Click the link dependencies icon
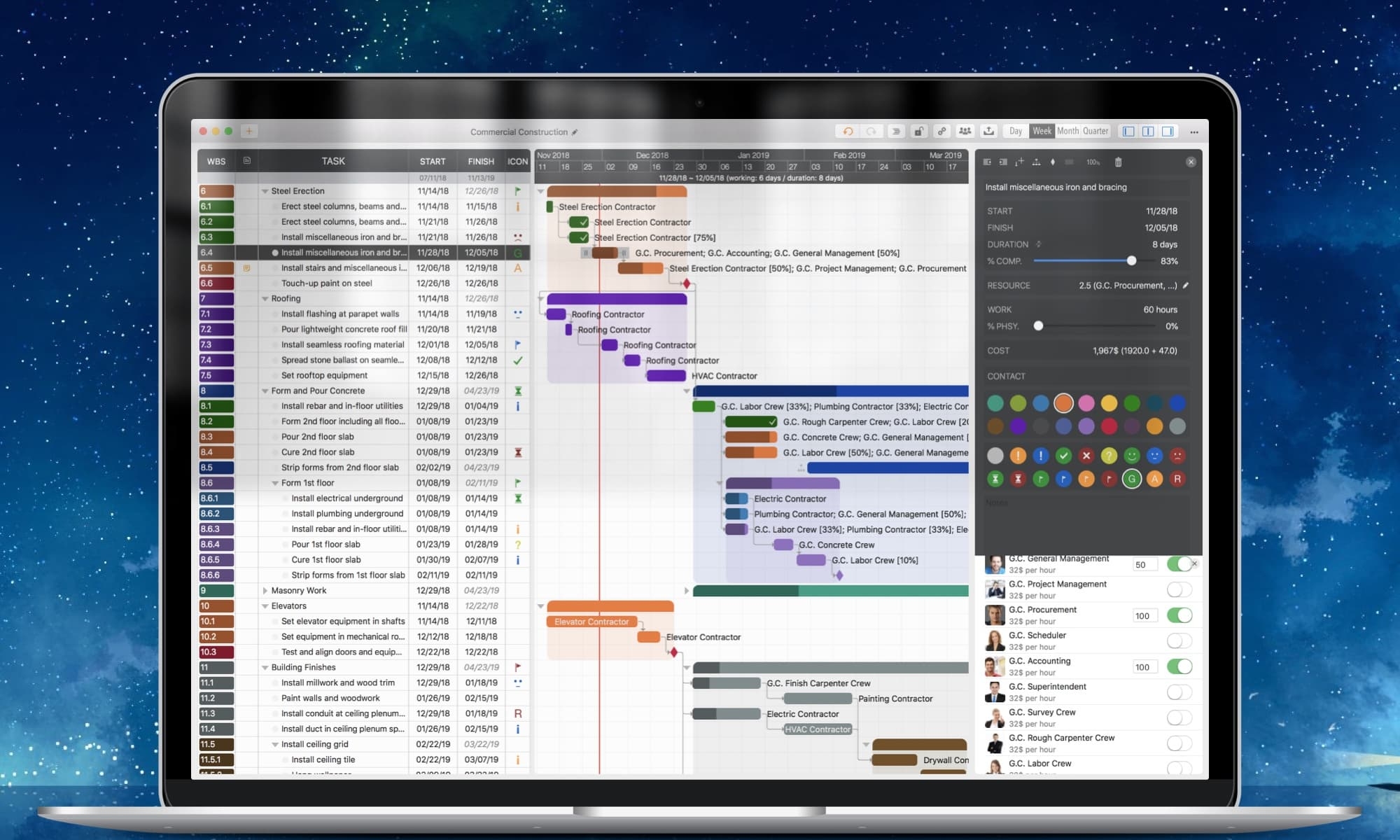This screenshot has width=1400, height=840. click(x=941, y=131)
